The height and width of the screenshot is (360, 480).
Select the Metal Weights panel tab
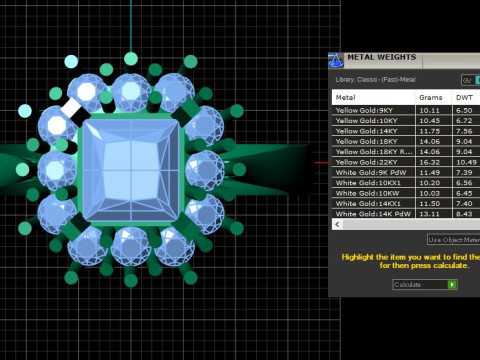(x=383, y=60)
